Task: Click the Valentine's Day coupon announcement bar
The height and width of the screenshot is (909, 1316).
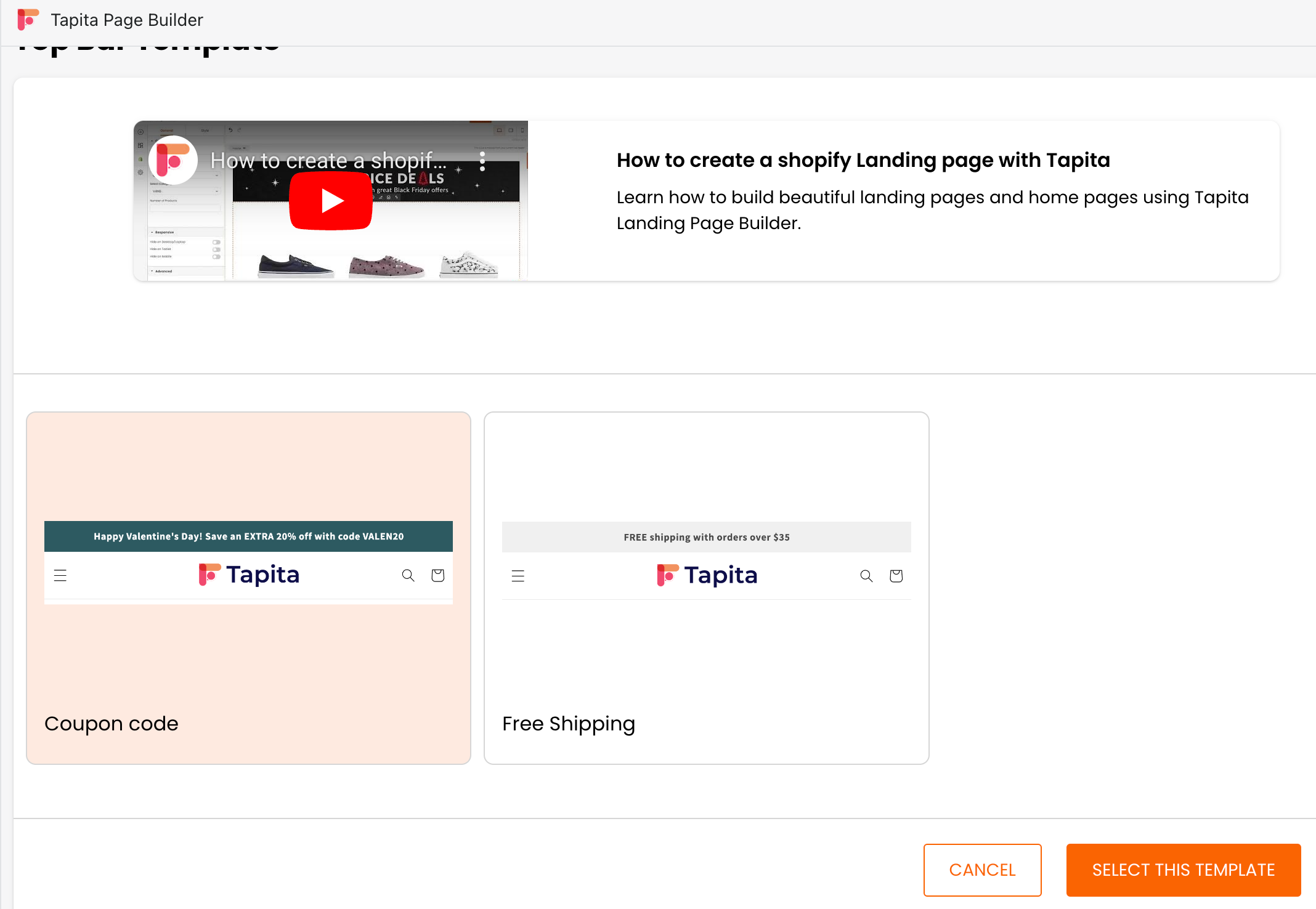Action: pos(248,536)
